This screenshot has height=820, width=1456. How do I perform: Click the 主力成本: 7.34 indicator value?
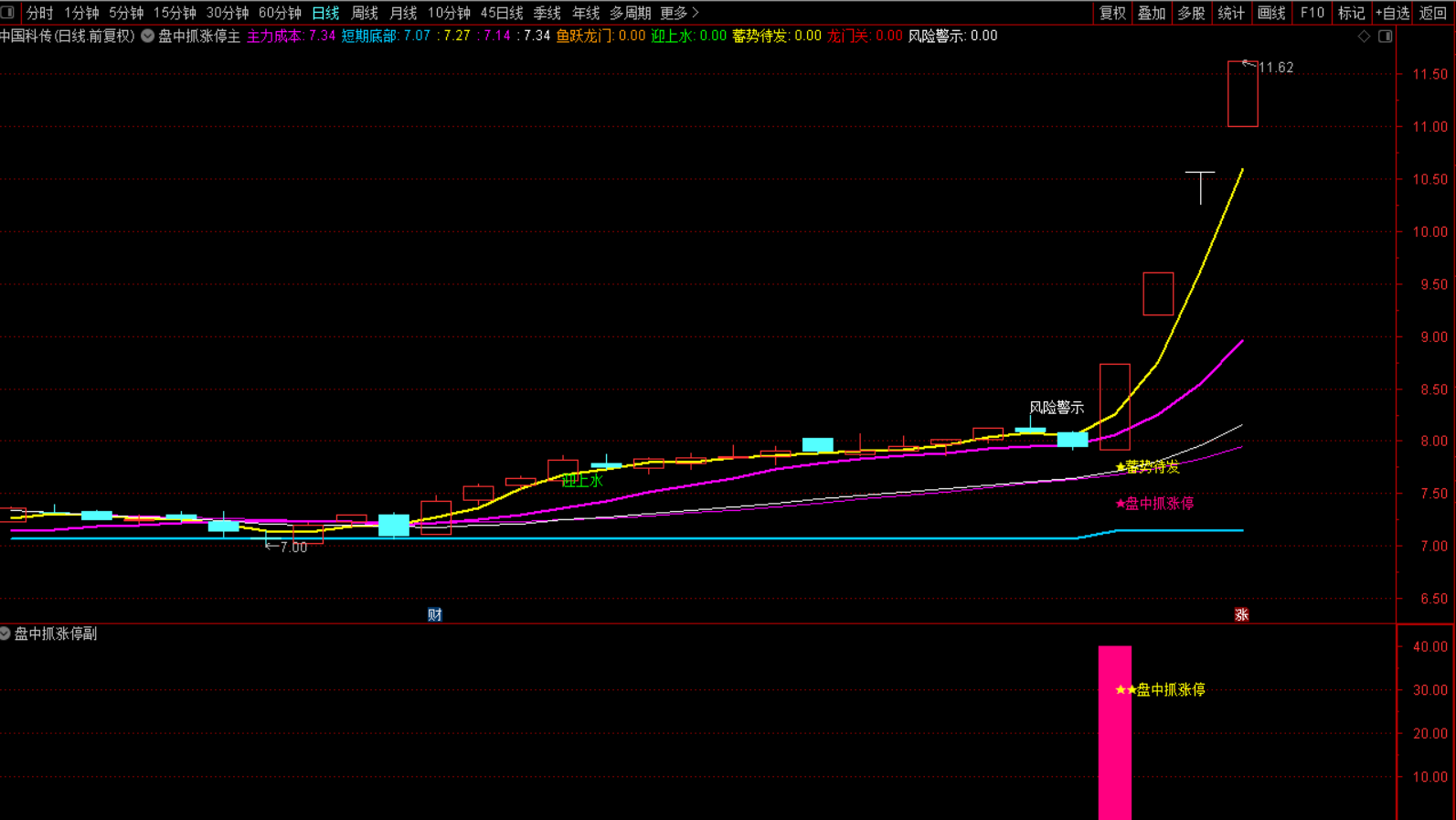pos(292,37)
